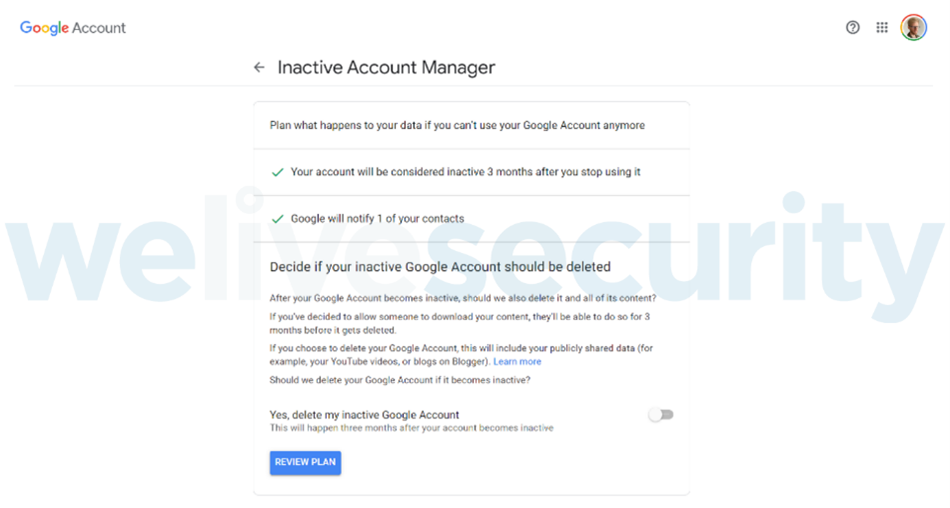Click the 'Should we delete your Google Account' question
The width and height of the screenshot is (950, 508).
(x=400, y=380)
